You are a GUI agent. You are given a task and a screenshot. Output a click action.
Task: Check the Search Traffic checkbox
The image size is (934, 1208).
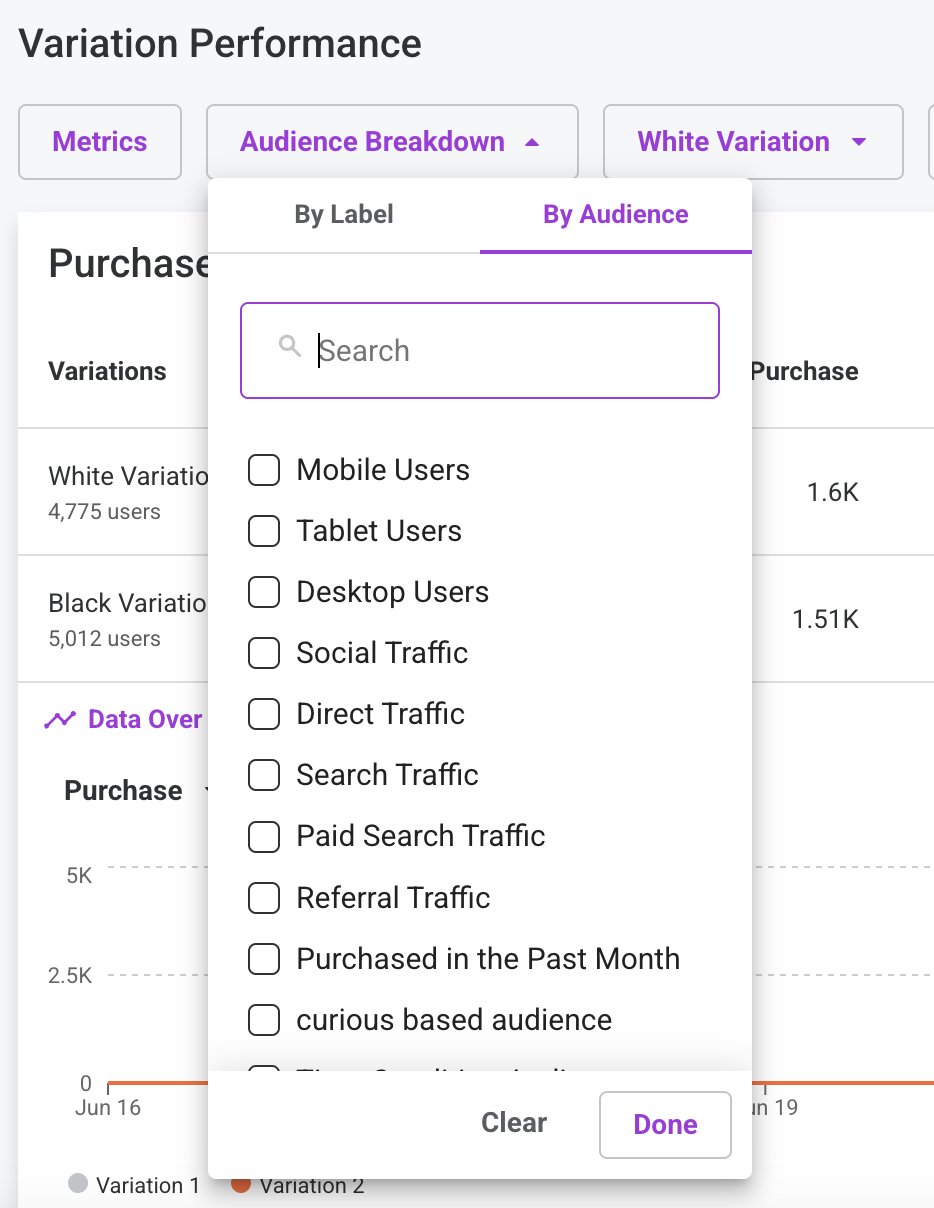pyautogui.click(x=264, y=775)
